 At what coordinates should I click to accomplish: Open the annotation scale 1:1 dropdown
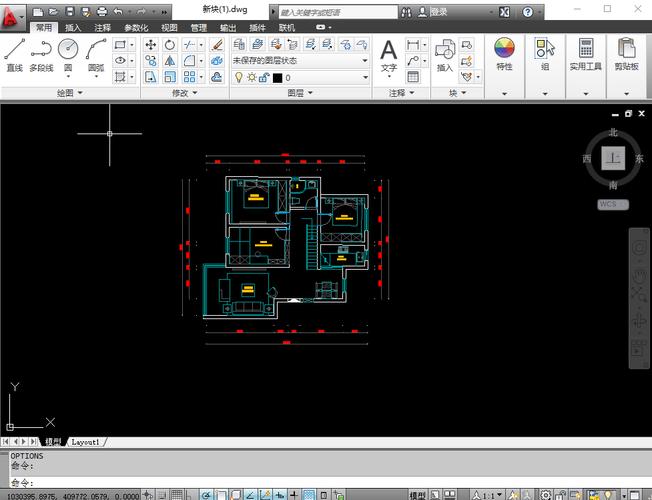pyautogui.click(x=487, y=495)
